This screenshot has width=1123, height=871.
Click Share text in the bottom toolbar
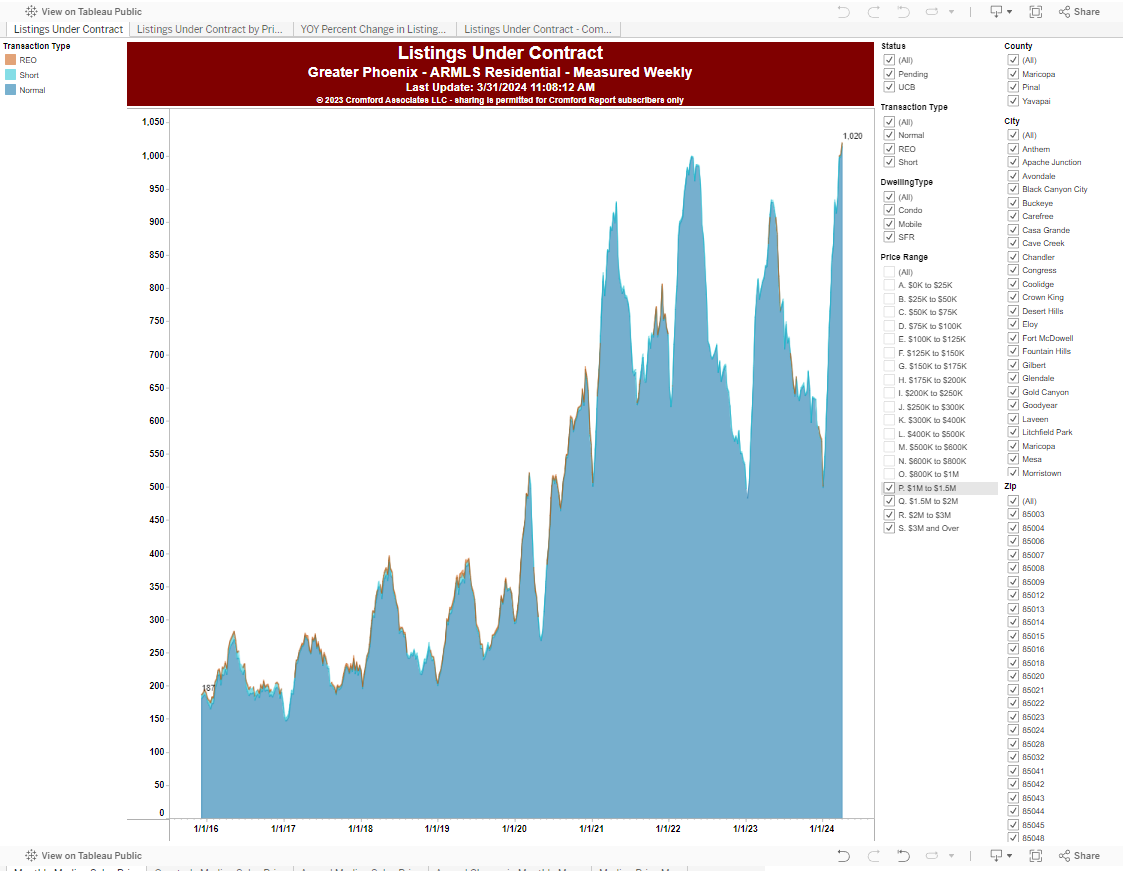(x=1086, y=856)
